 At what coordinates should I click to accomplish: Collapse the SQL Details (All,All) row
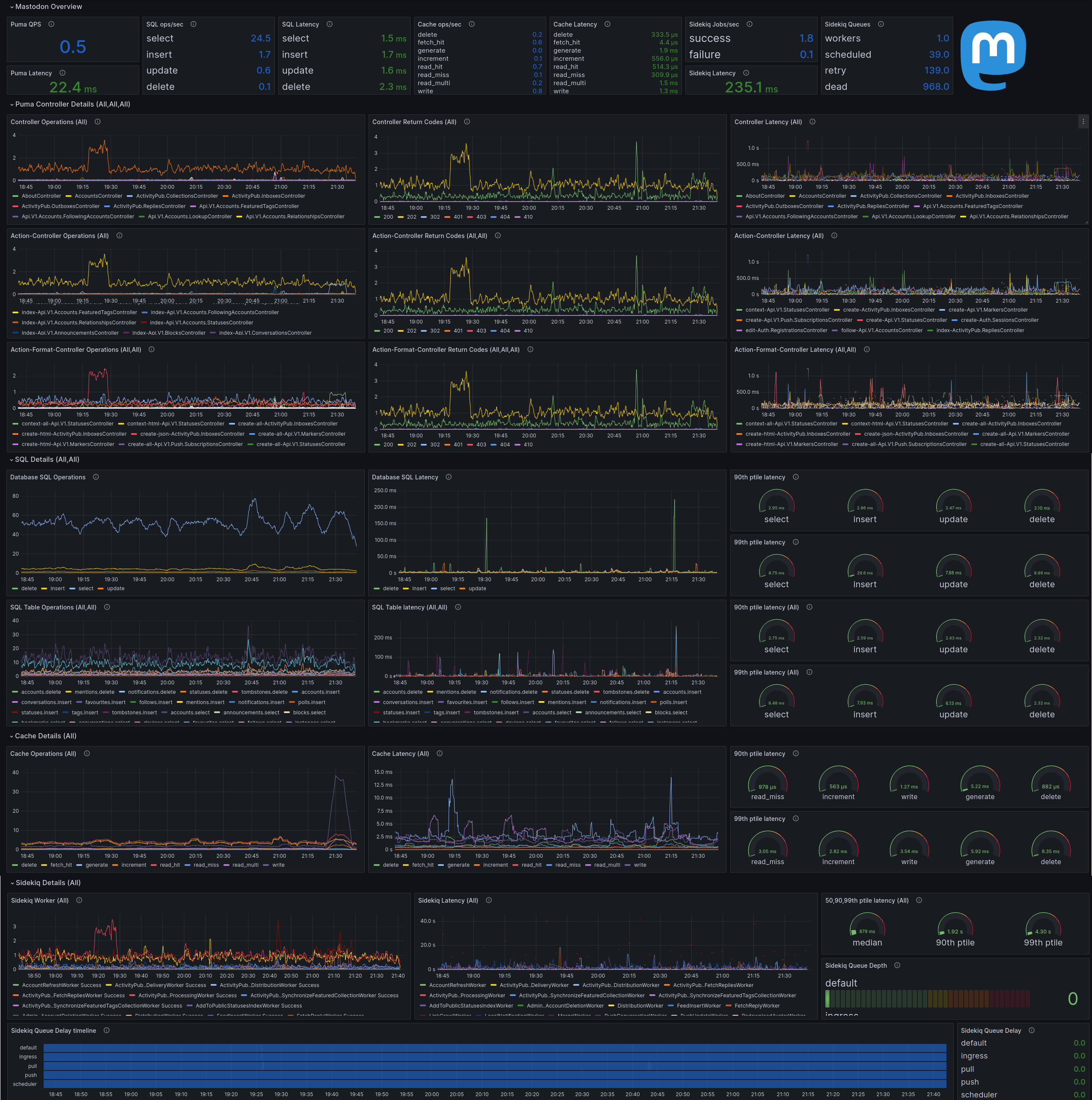pyautogui.click(x=47, y=459)
